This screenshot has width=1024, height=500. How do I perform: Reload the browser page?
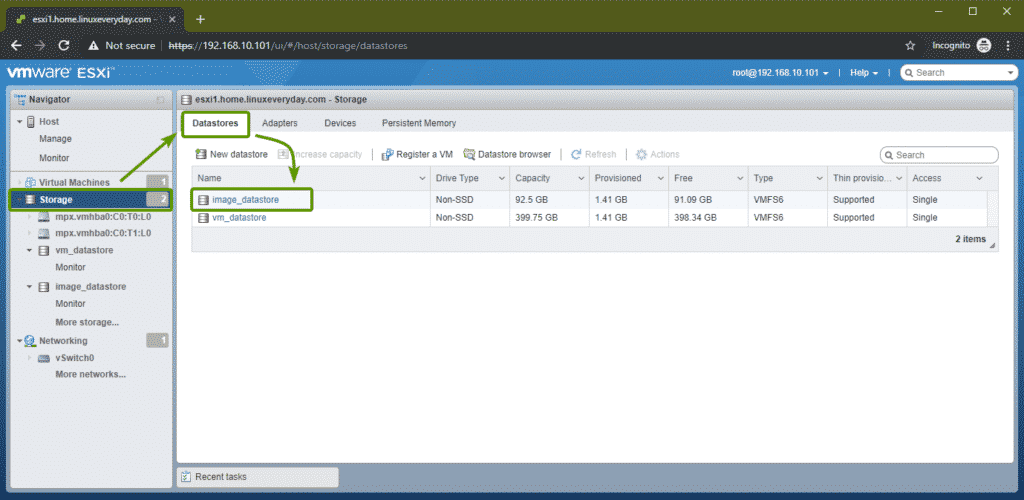pyautogui.click(x=64, y=45)
